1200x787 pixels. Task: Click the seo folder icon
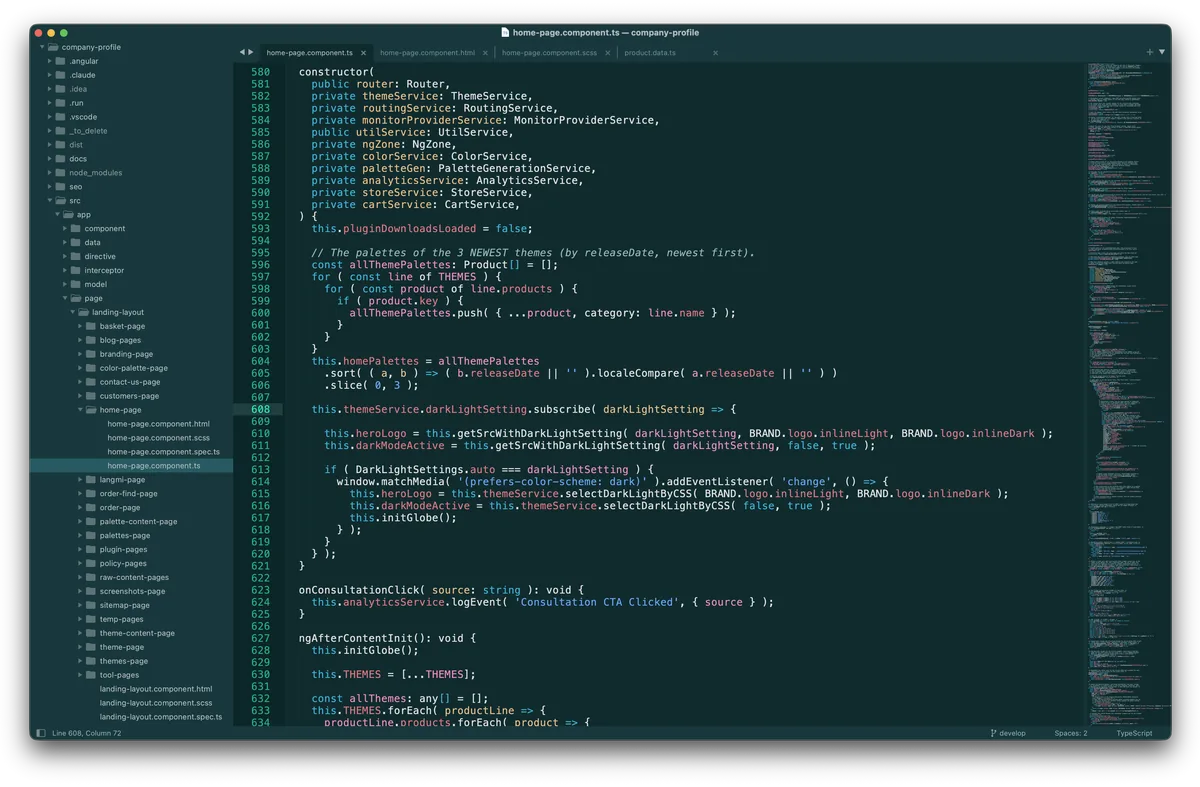pyautogui.click(x=61, y=187)
